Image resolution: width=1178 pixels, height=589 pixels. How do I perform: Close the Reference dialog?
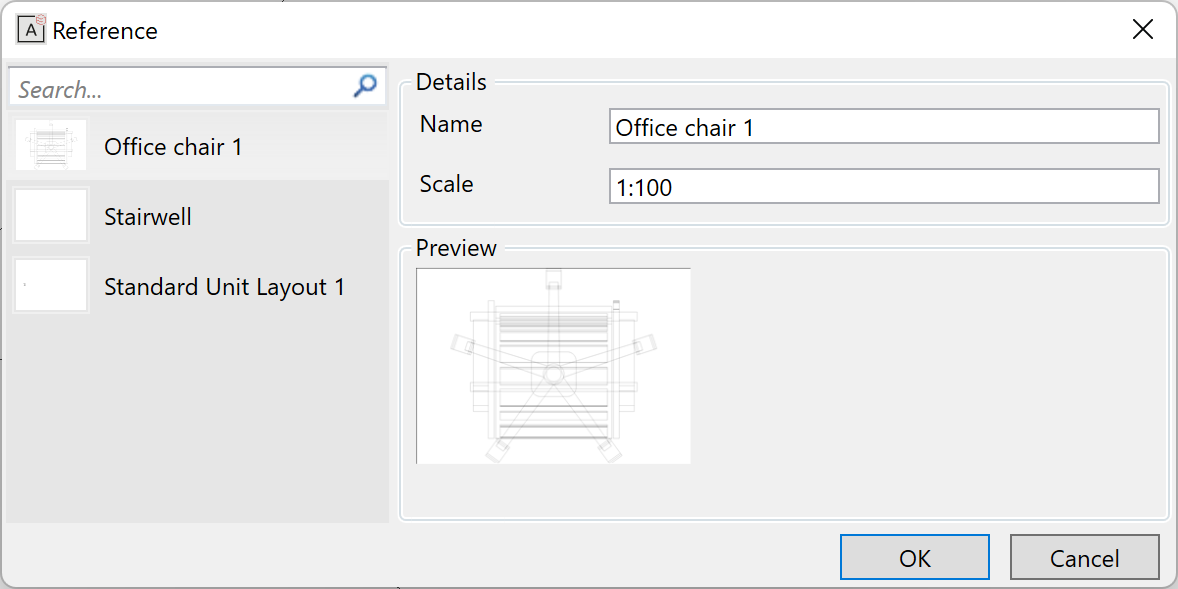(1142, 29)
